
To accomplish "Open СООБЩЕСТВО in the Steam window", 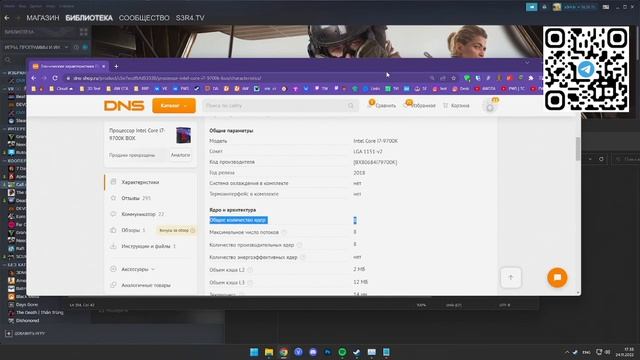I will (x=144, y=18).
